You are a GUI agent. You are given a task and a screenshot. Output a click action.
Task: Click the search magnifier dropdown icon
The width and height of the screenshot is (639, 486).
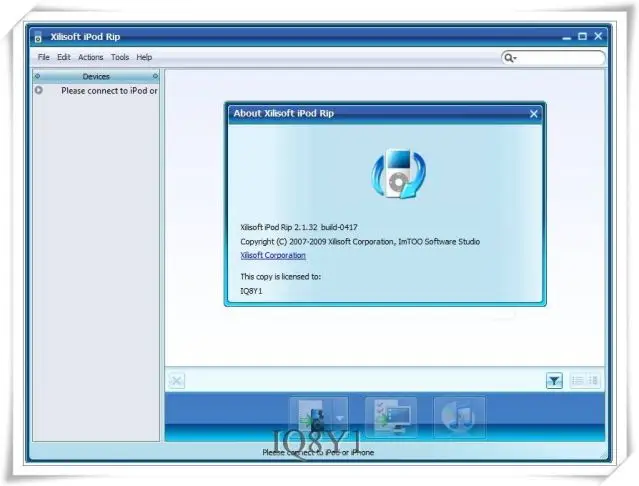510,58
